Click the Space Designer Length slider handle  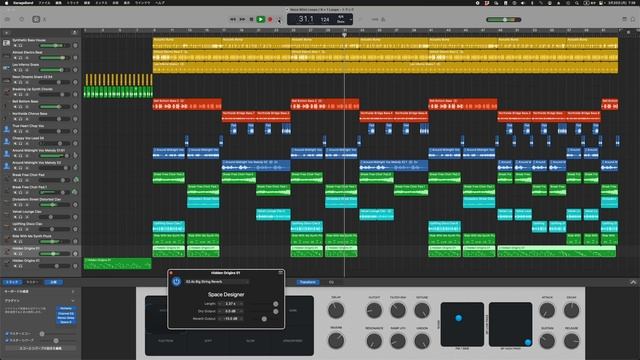tap(276, 304)
